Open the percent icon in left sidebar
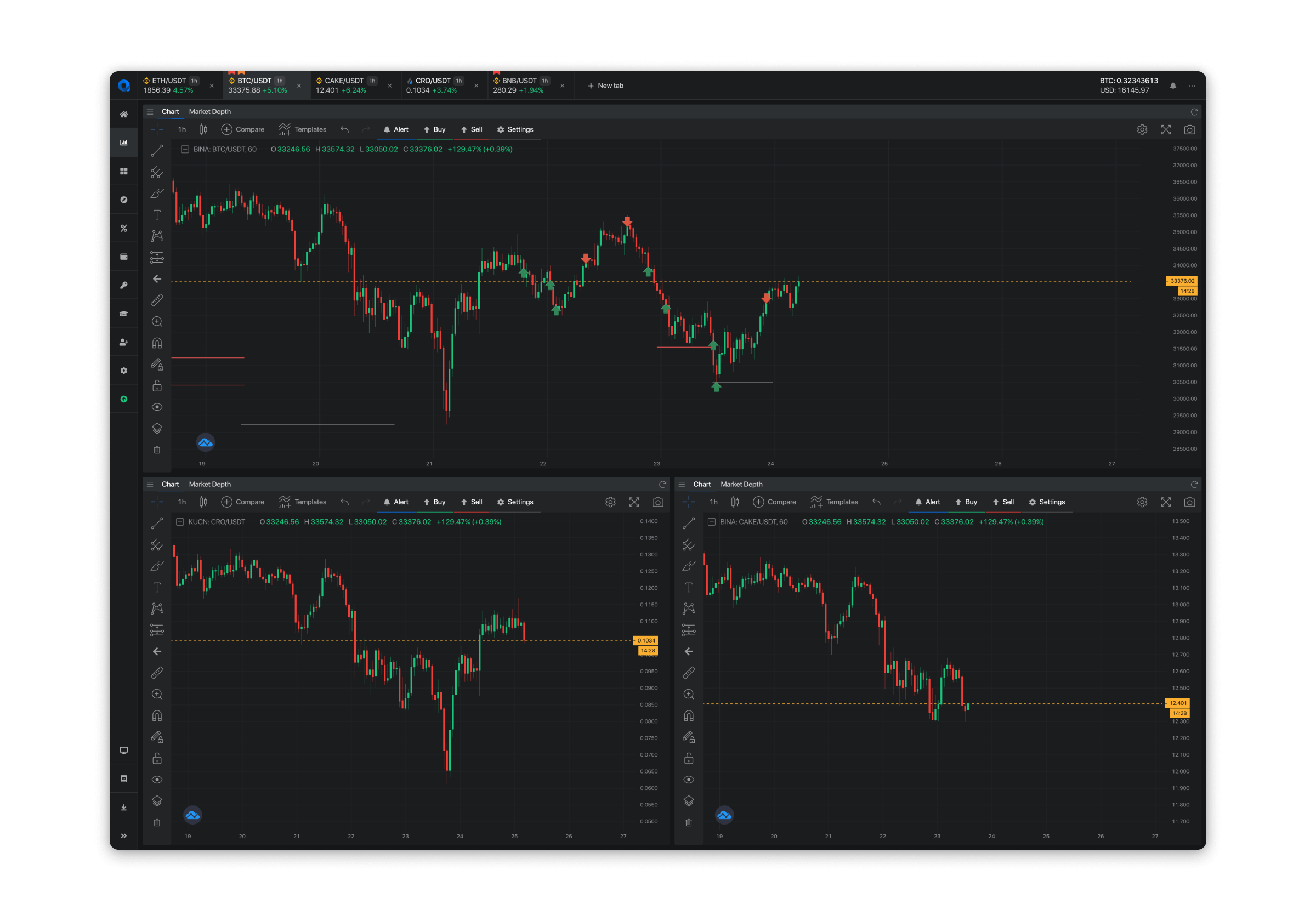The image size is (1316, 921). 124,228
